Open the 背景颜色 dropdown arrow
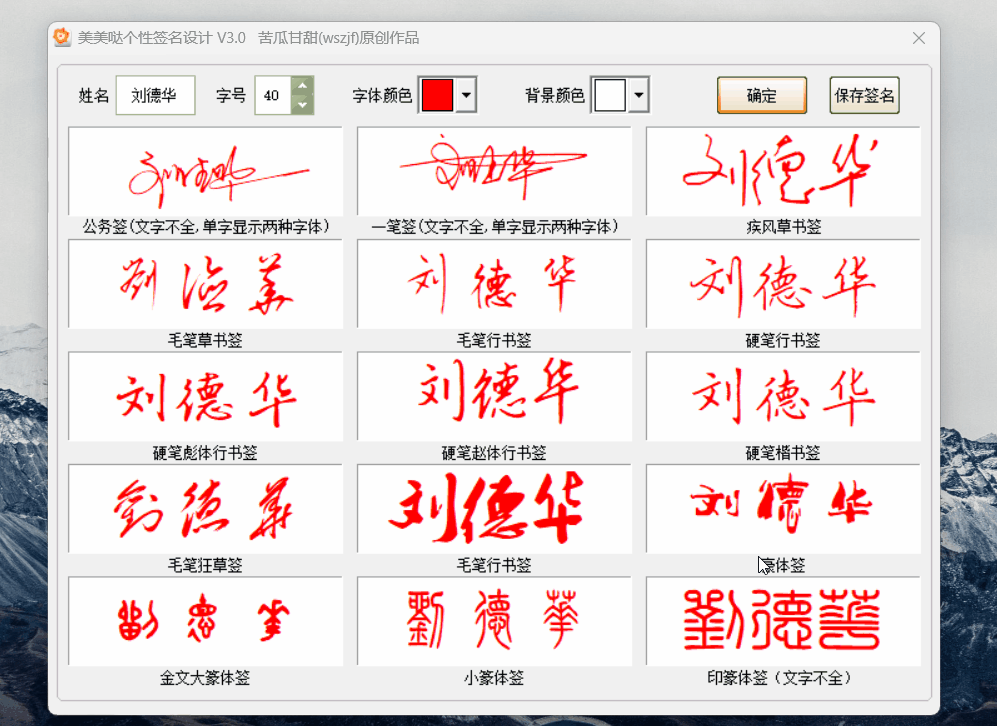The width and height of the screenshot is (997, 726). pos(639,95)
